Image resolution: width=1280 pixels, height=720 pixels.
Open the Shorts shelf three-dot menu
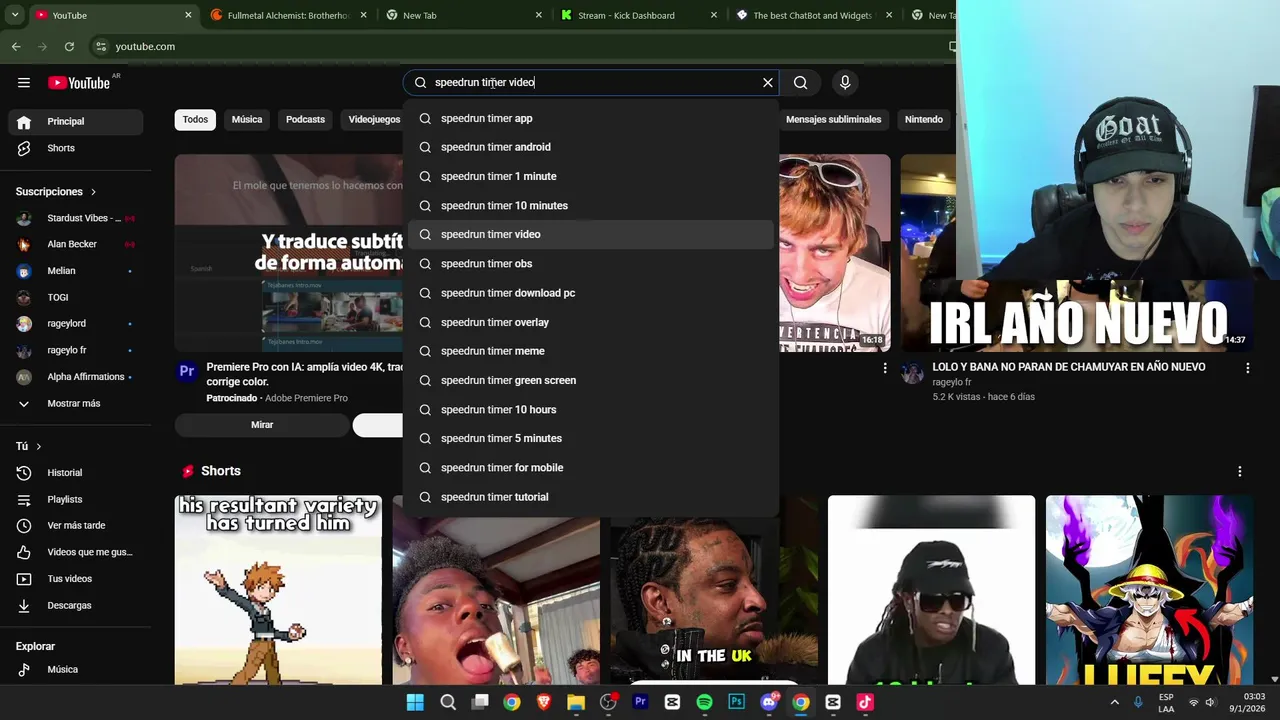[x=1240, y=471]
